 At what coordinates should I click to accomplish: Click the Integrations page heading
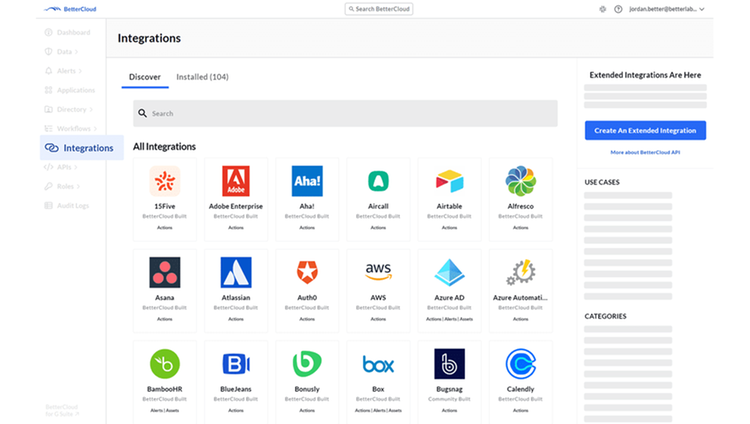[149, 38]
